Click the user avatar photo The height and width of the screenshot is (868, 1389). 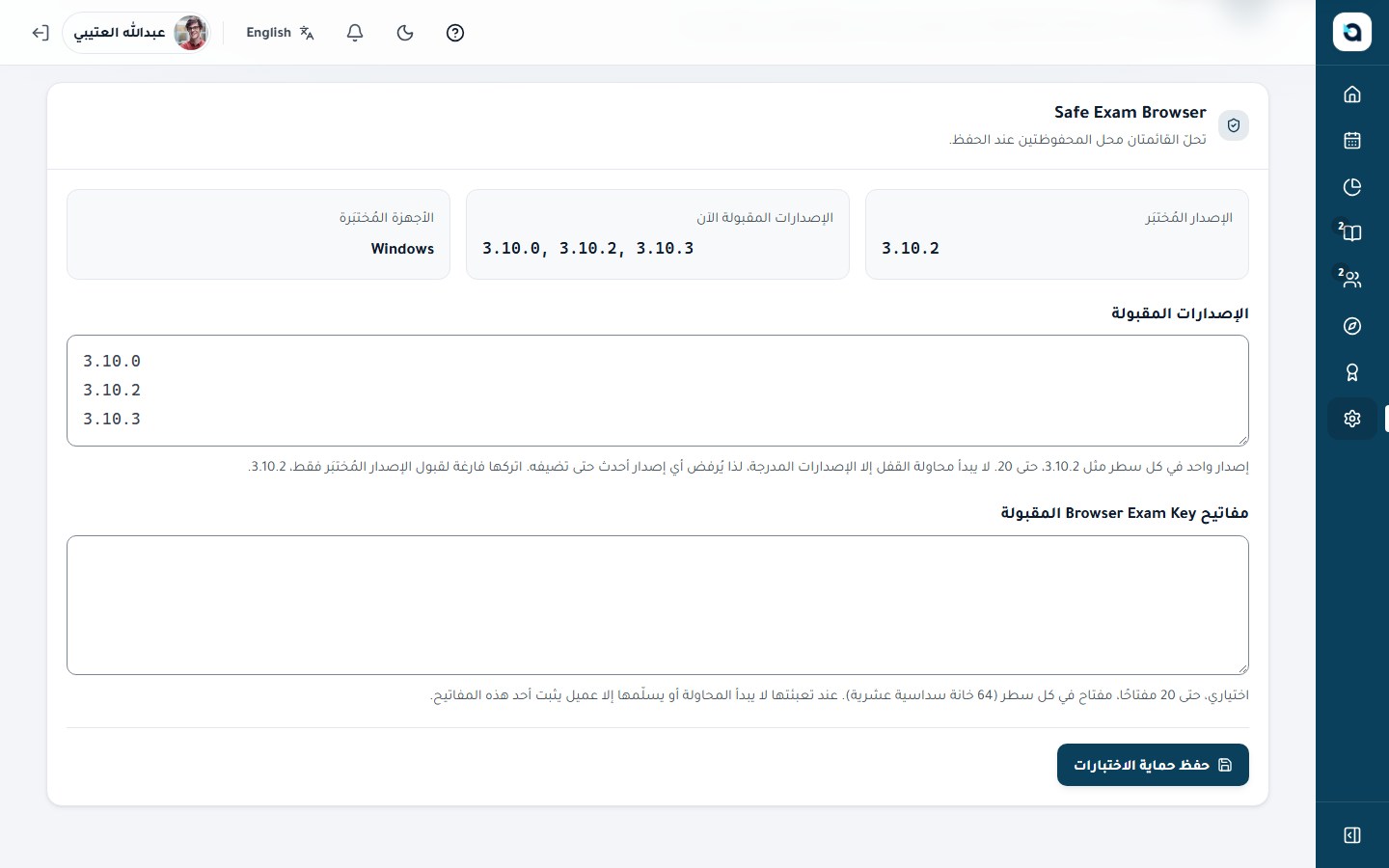point(191,33)
